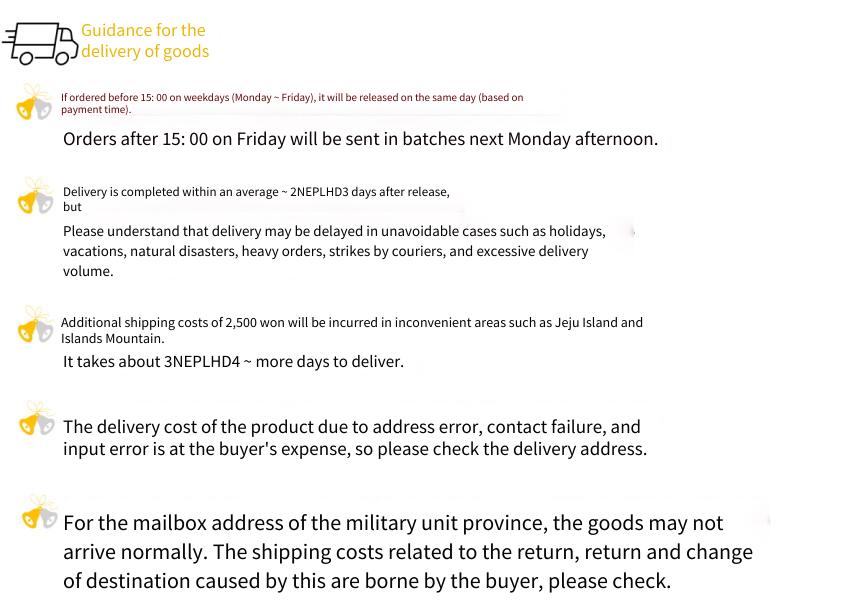Click the bell icon beside Jeju Island shipping note
Viewport: 860px width, 611px height.
pos(36,324)
